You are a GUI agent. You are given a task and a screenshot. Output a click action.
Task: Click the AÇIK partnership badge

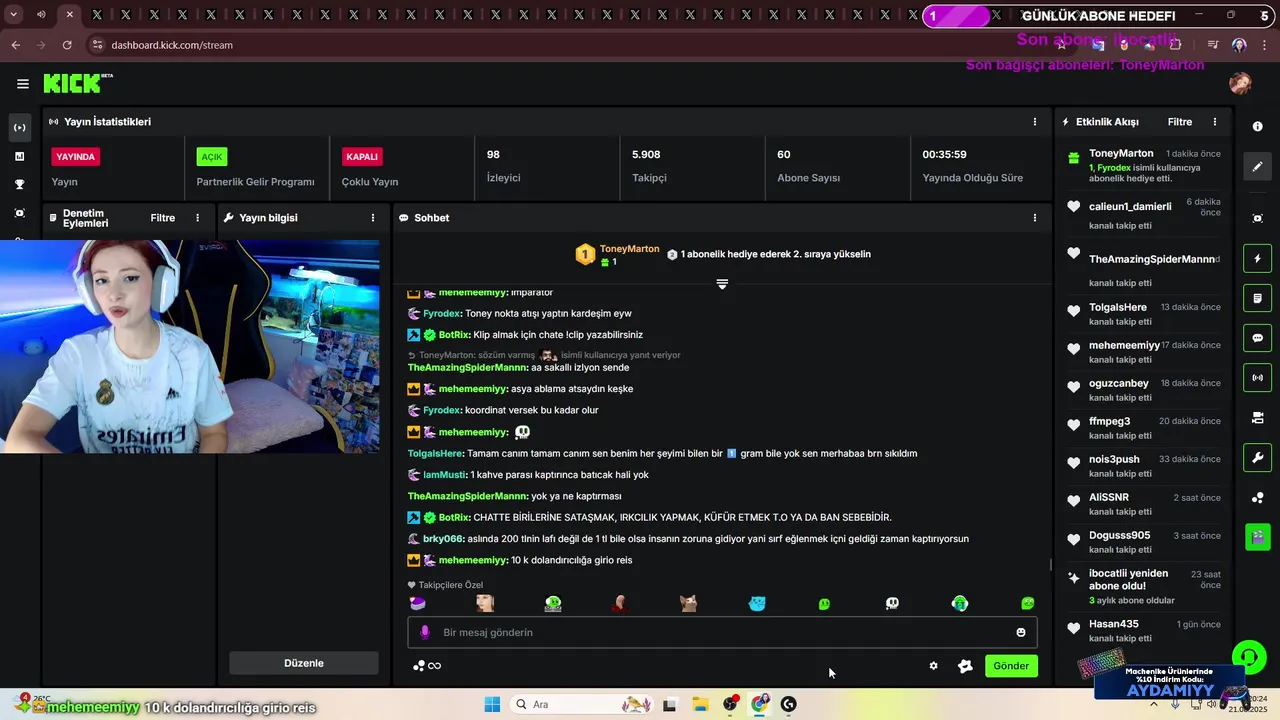pos(212,157)
